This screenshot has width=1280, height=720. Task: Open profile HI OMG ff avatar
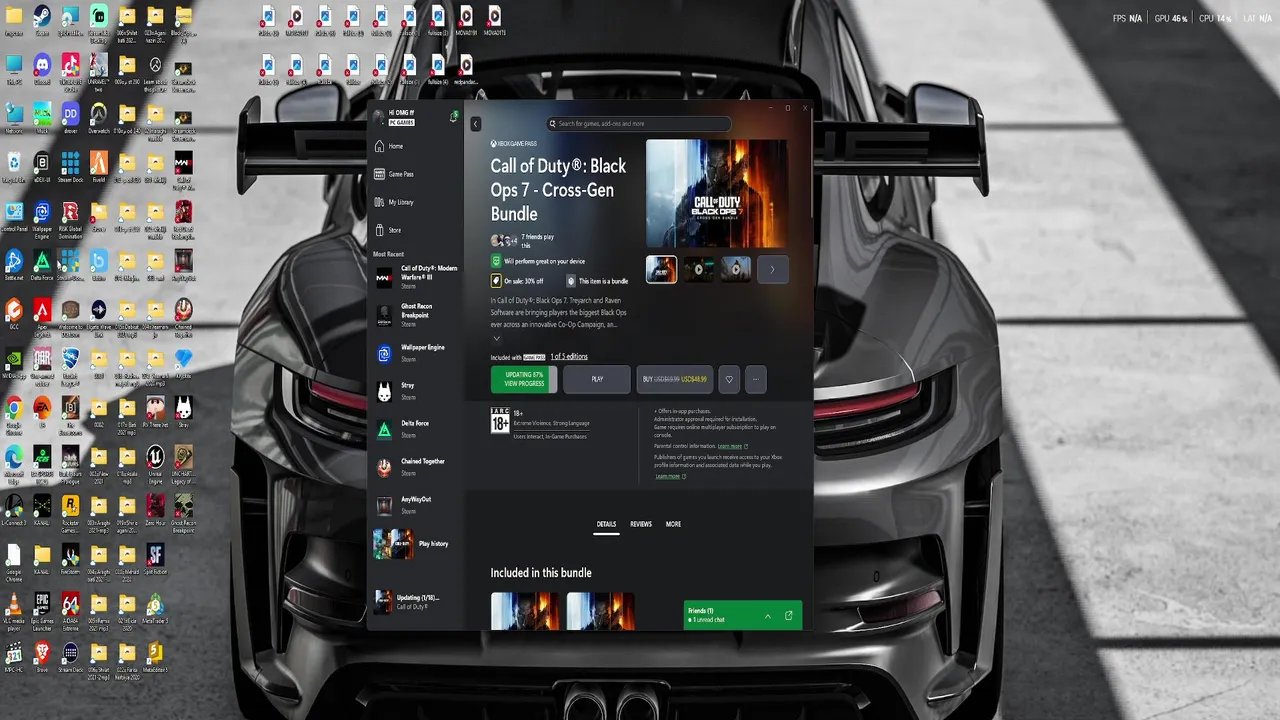pyautogui.click(x=379, y=116)
